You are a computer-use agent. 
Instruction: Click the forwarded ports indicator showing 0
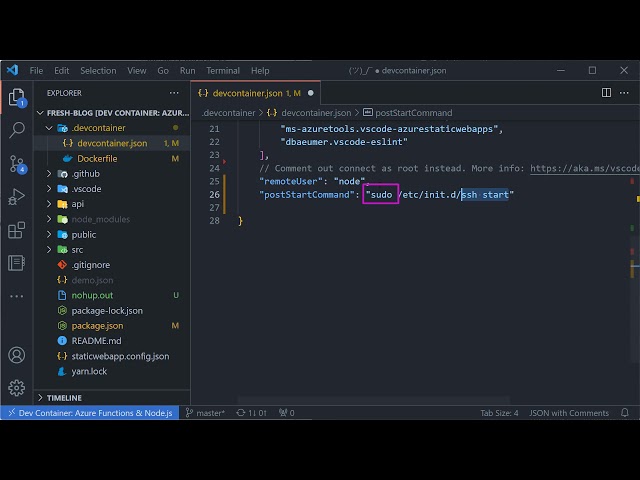pos(287,413)
